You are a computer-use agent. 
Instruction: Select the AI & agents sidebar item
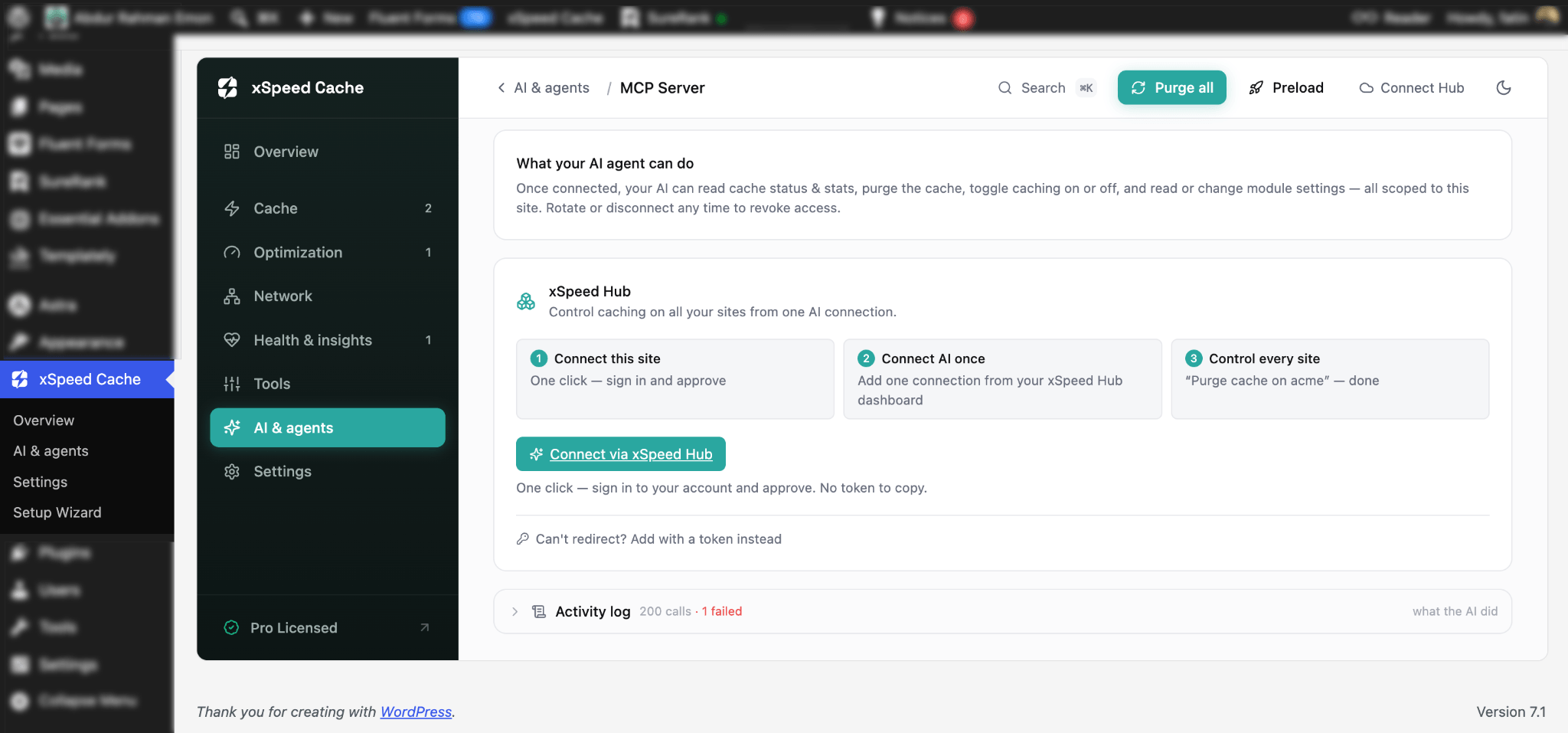click(x=328, y=427)
